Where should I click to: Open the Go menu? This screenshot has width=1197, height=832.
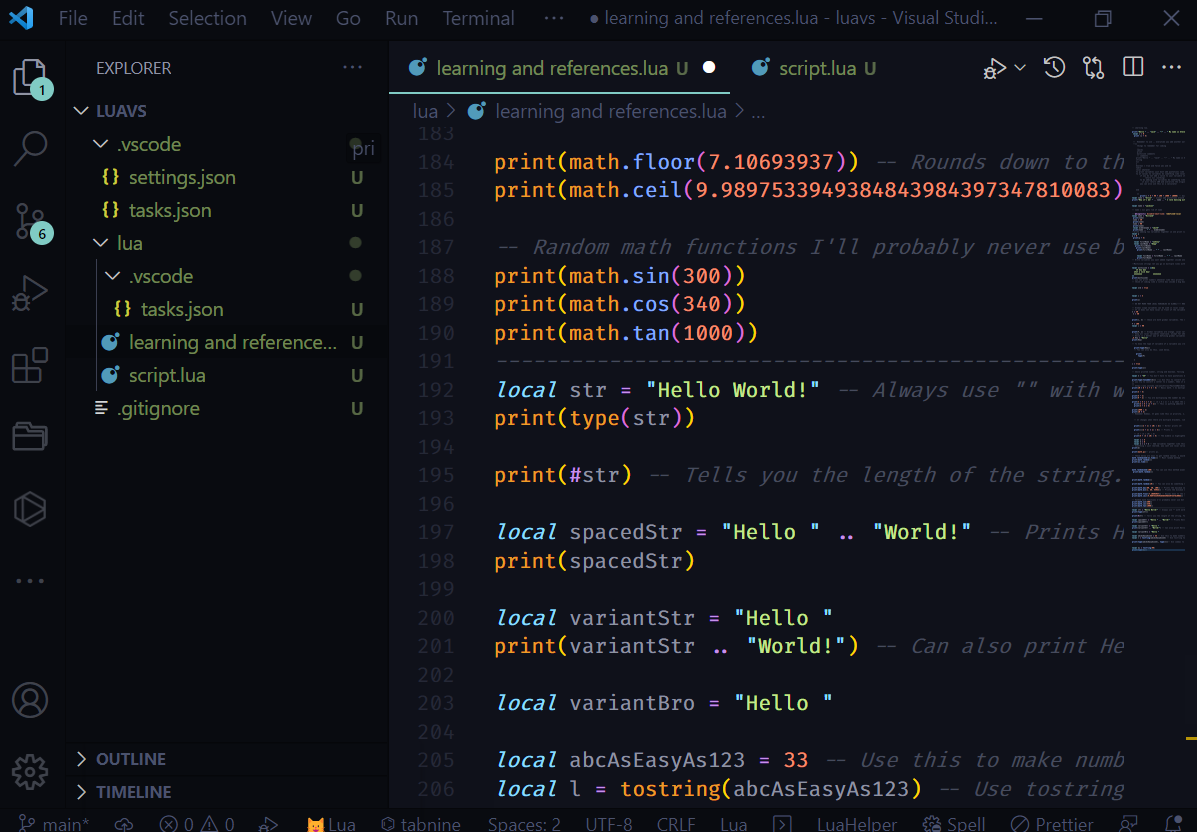[348, 18]
